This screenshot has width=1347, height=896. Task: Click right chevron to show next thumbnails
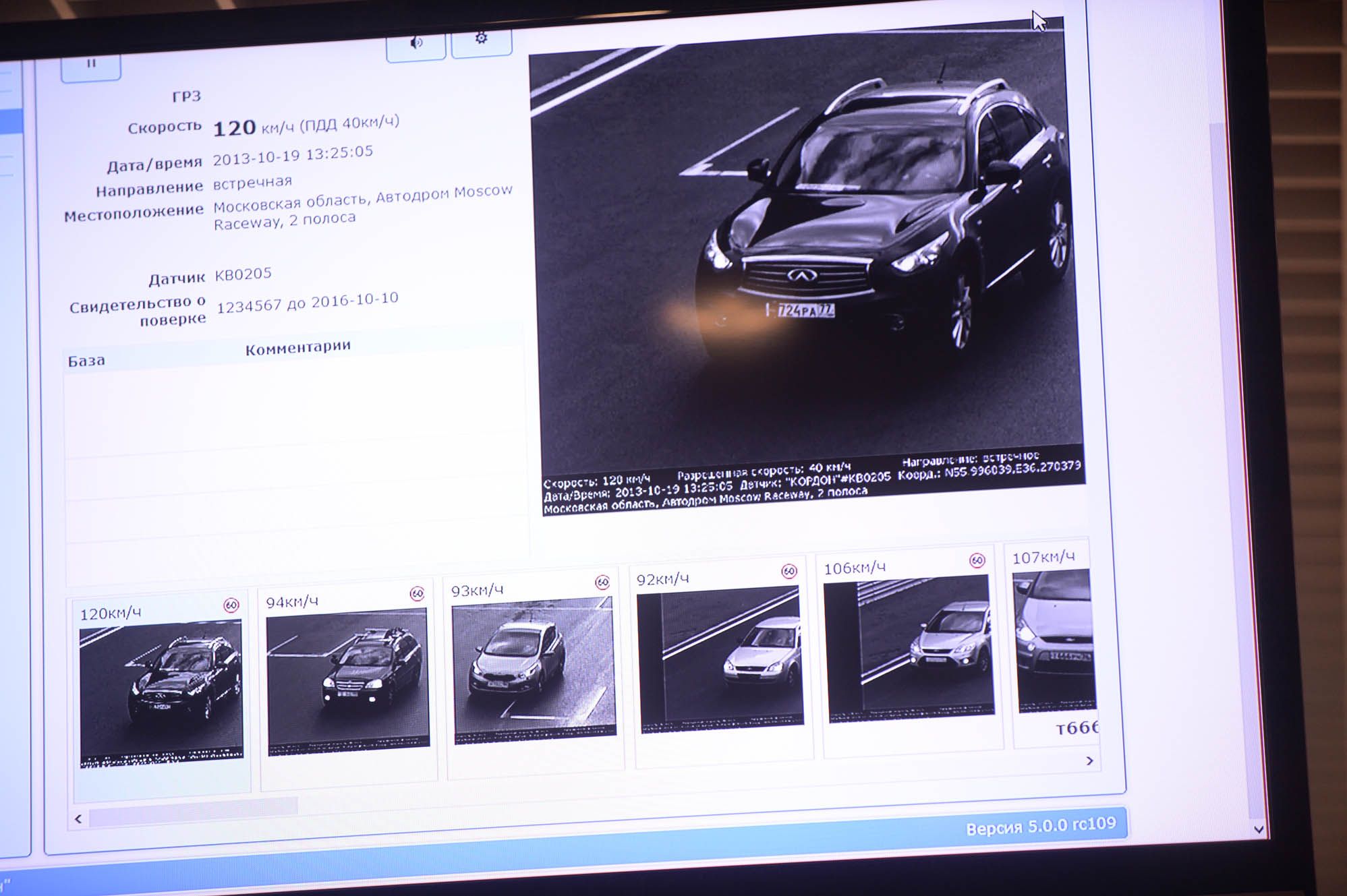1089,760
